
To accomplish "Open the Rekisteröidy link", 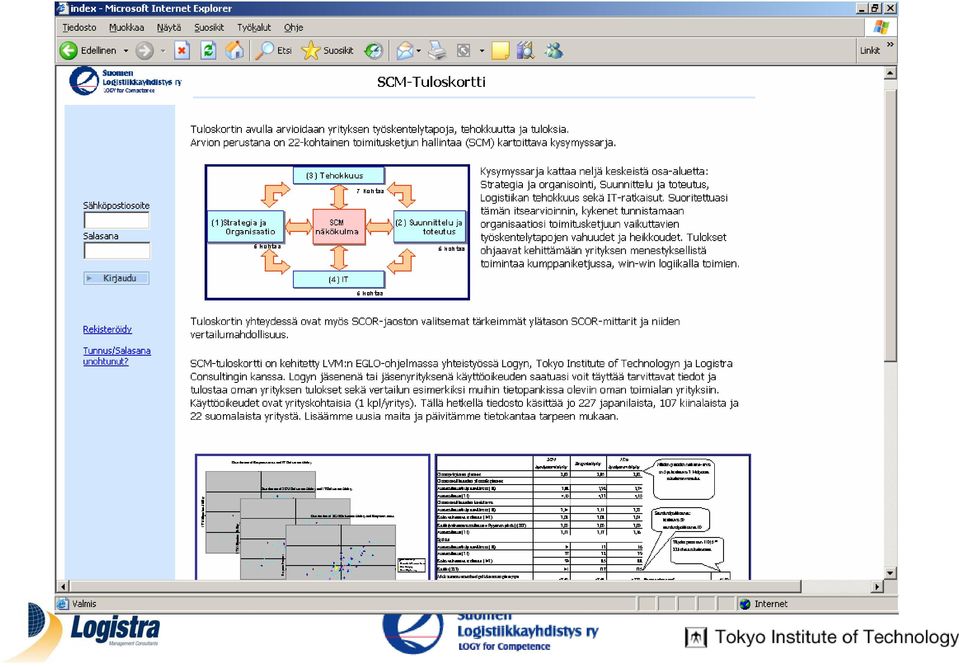I will (107, 330).
